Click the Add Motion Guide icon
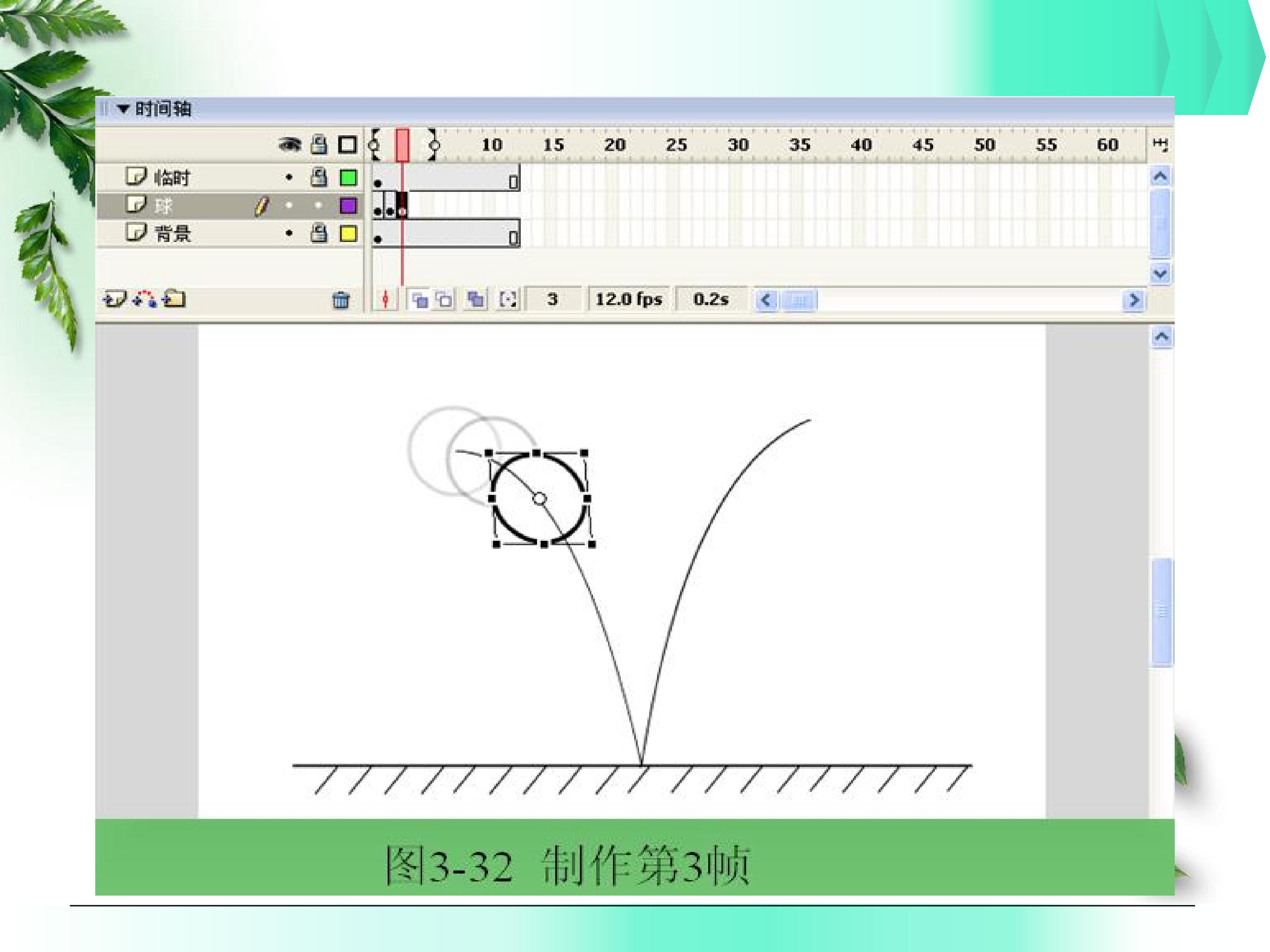 (144, 299)
